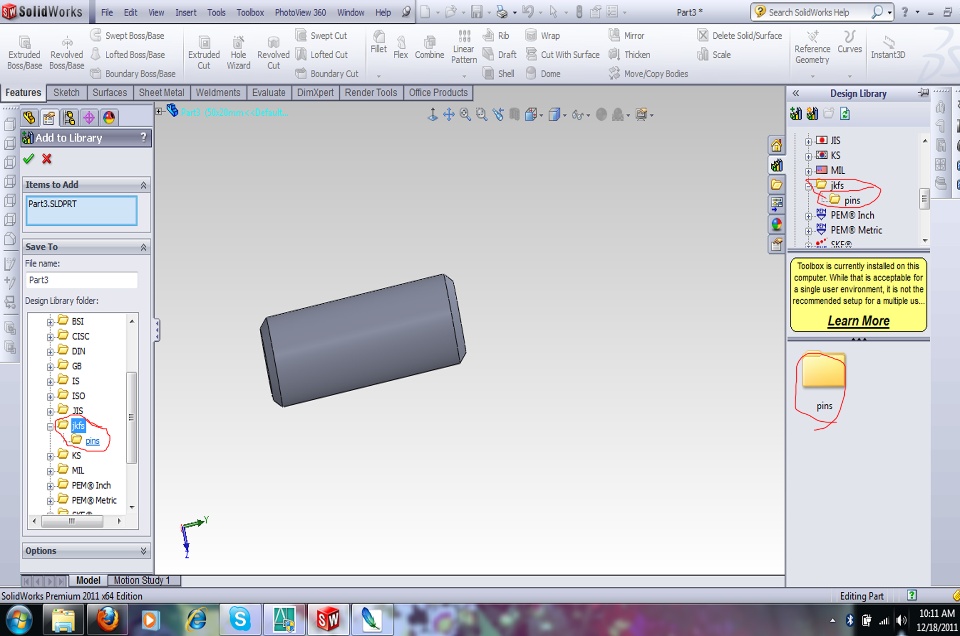Expand the Options section
The height and width of the screenshot is (636, 960).
[143, 551]
